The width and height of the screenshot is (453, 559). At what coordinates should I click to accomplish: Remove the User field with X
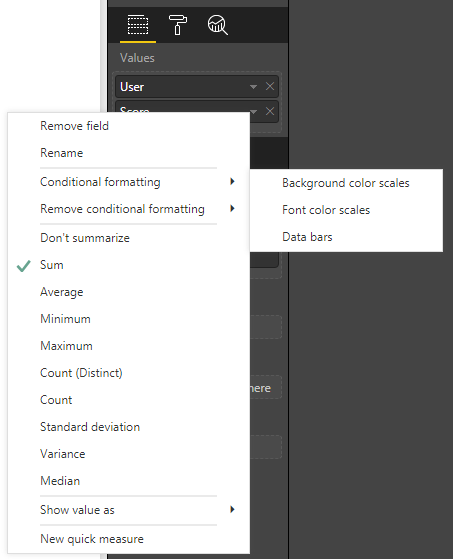click(270, 86)
